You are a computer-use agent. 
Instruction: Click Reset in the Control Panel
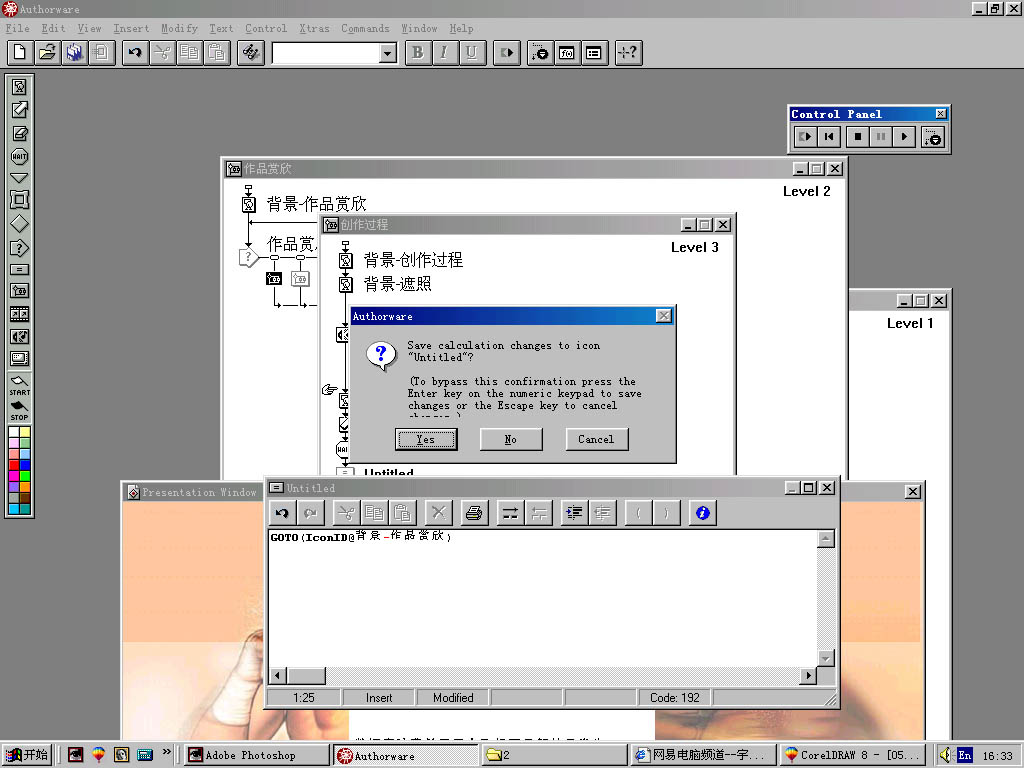tap(829, 136)
